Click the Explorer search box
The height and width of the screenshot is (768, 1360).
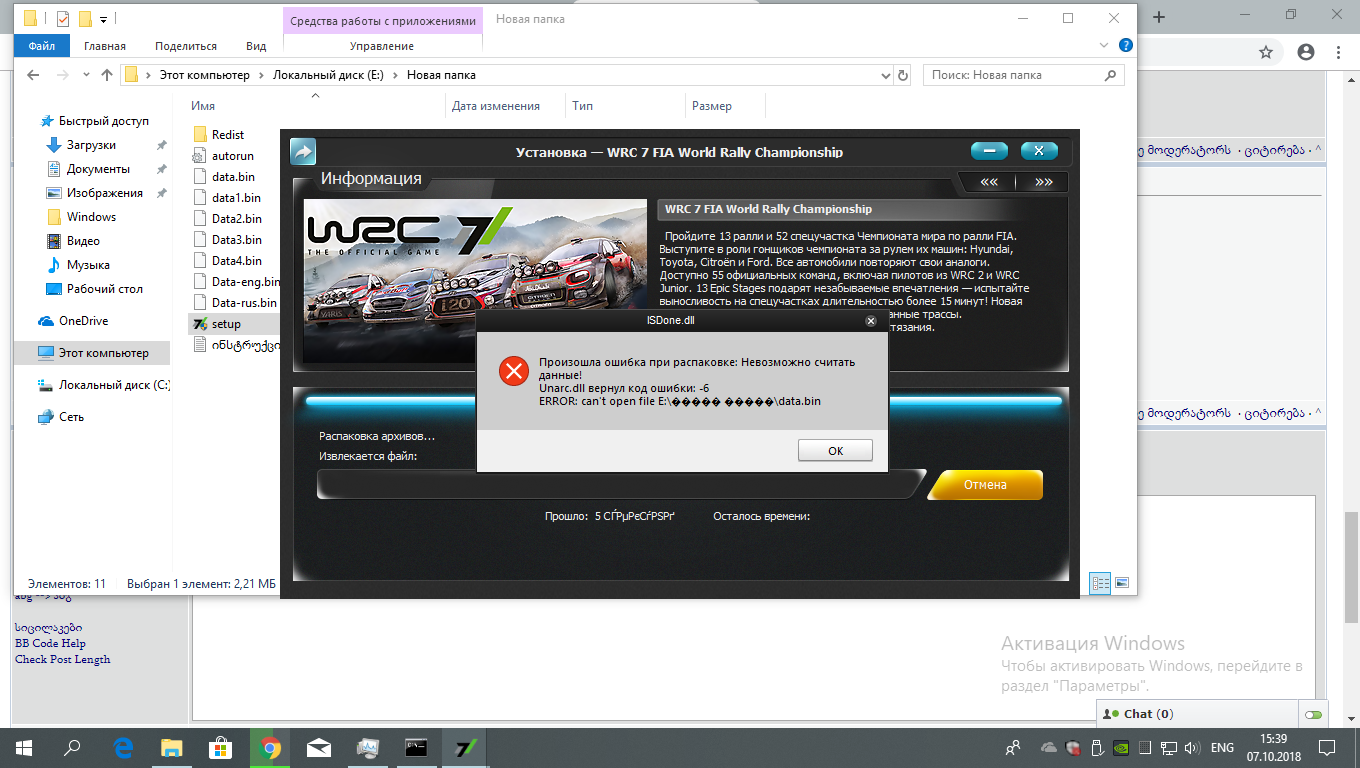point(1023,75)
